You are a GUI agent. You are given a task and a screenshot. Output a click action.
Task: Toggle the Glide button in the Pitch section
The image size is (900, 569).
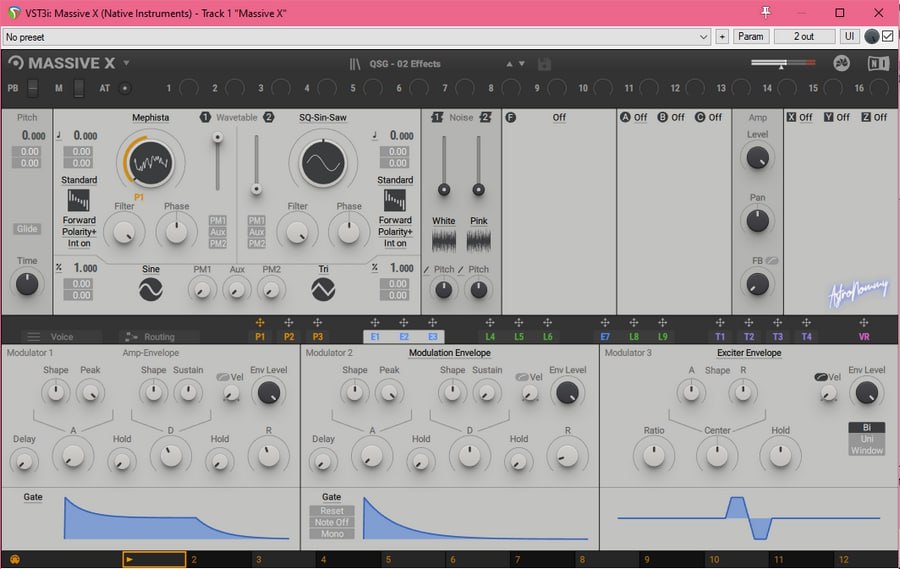[27, 229]
